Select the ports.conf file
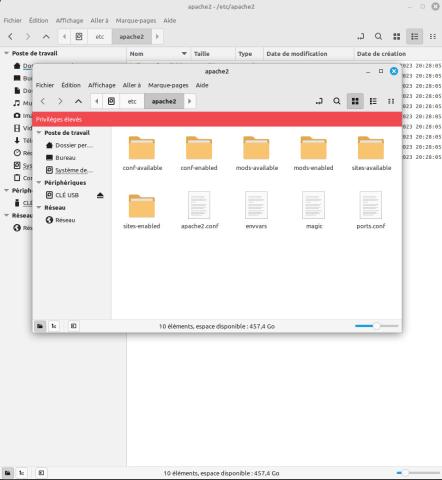The height and width of the screenshot is (480, 442). tap(371, 211)
